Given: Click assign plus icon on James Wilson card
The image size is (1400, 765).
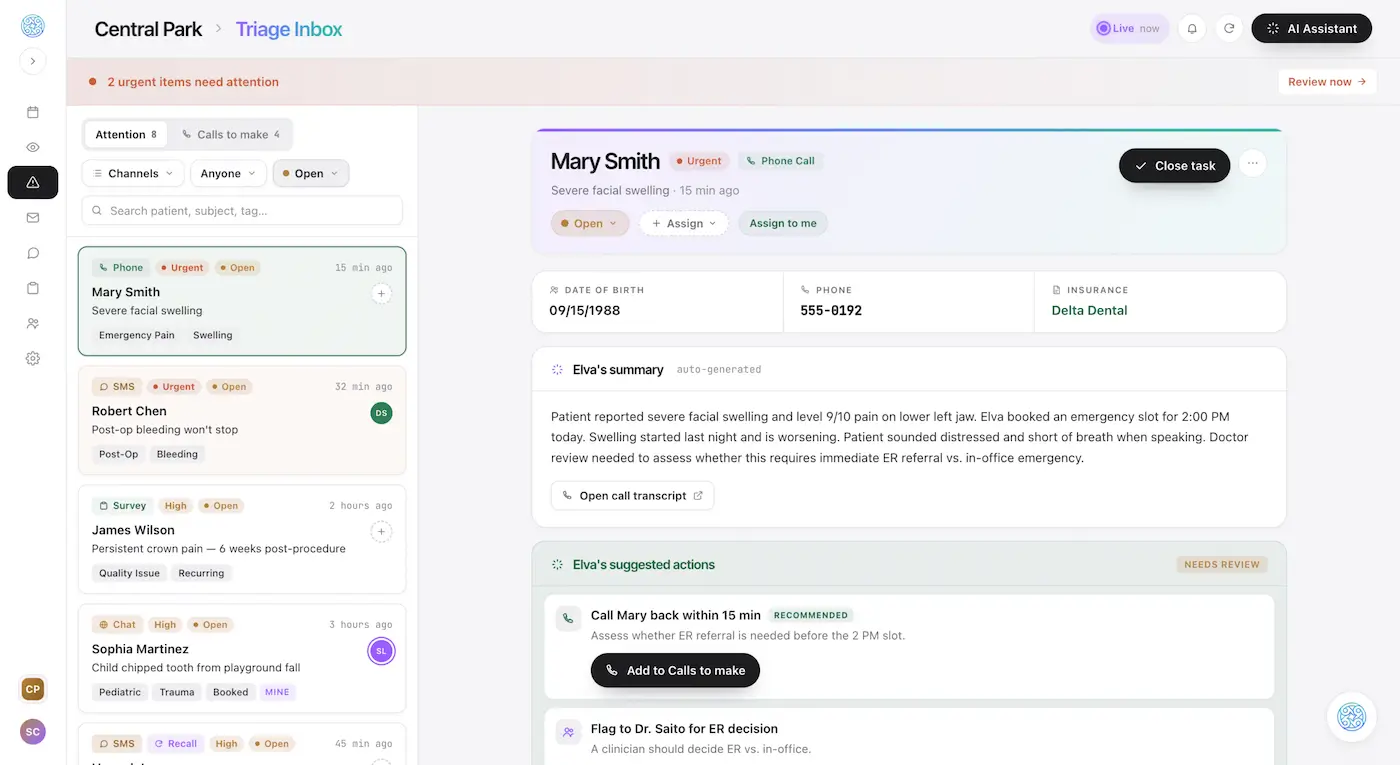Looking at the screenshot, I should (381, 531).
